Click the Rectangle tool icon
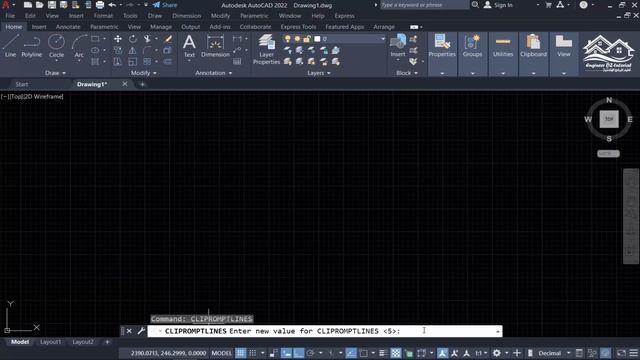The image size is (640, 360). (95, 39)
